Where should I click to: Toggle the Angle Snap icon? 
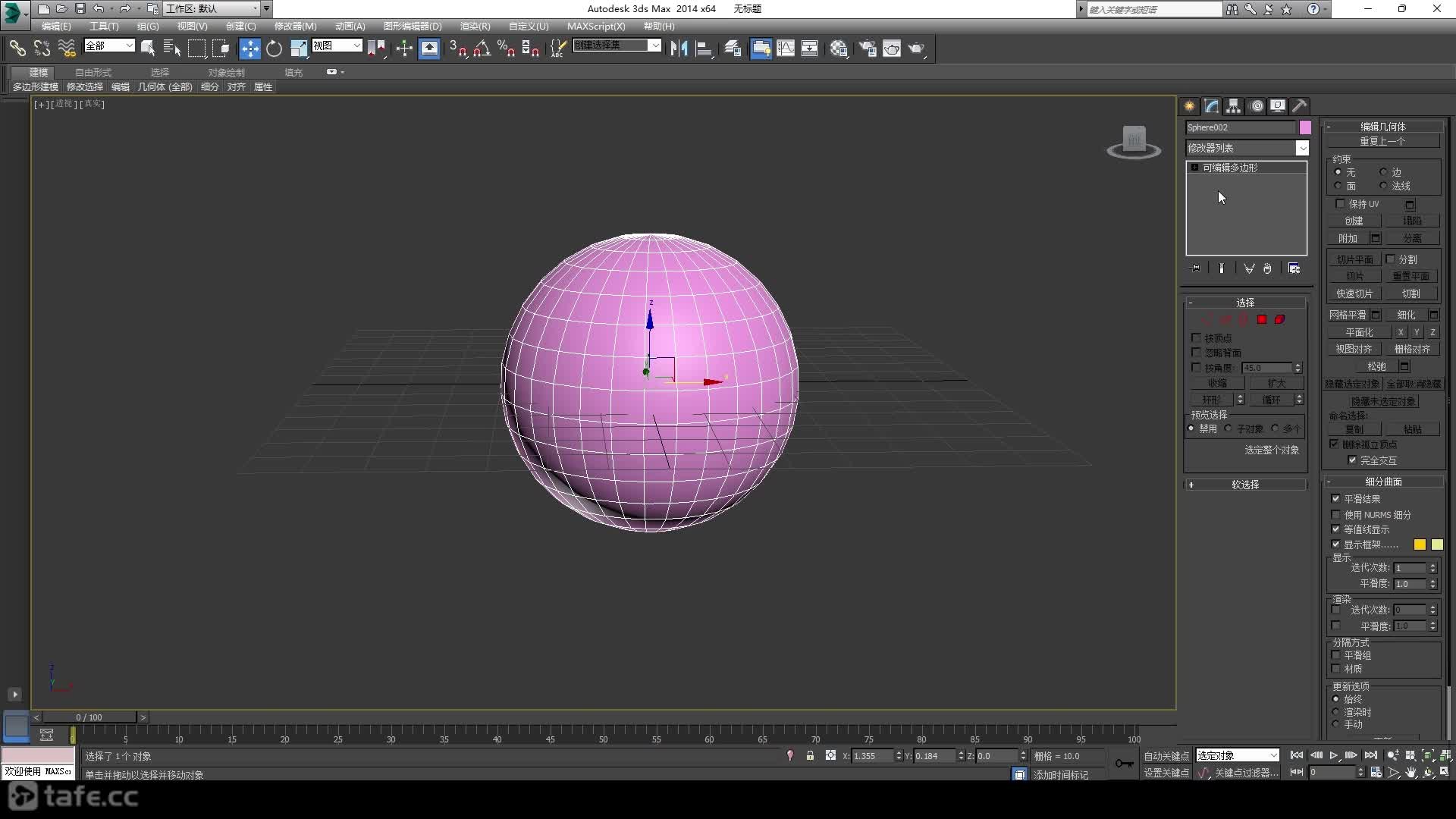(482, 49)
